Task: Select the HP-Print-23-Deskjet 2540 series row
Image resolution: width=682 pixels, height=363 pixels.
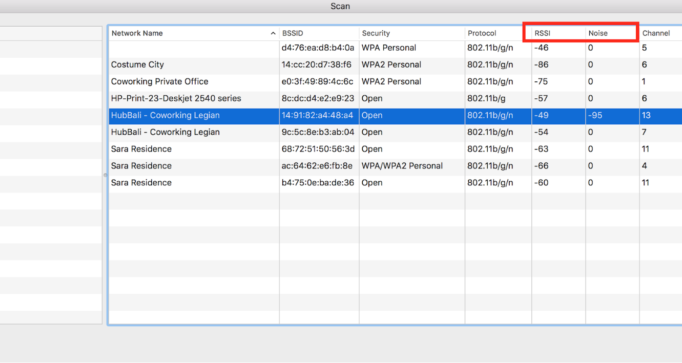Action: [x=395, y=99]
